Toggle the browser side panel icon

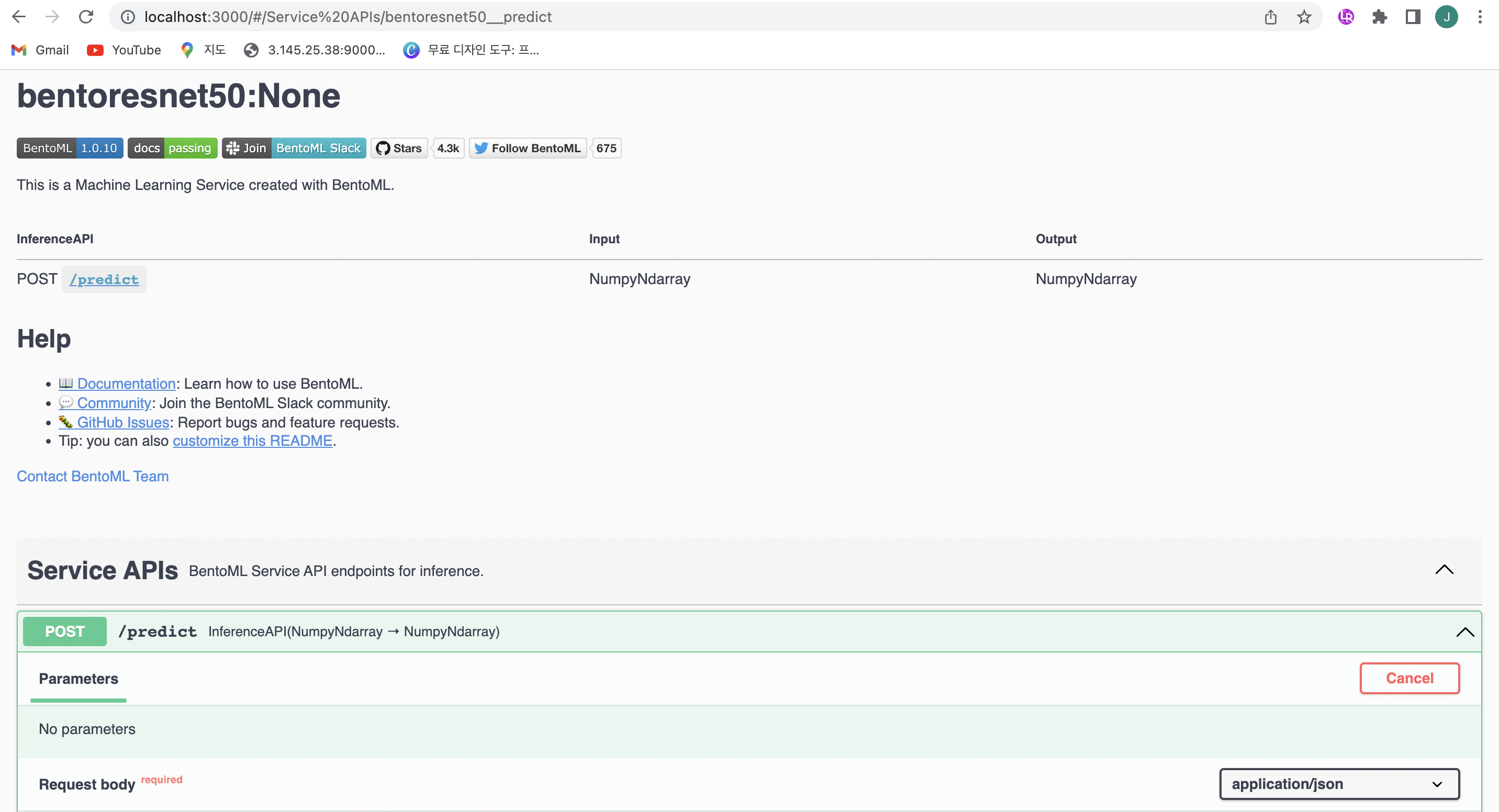click(1413, 17)
